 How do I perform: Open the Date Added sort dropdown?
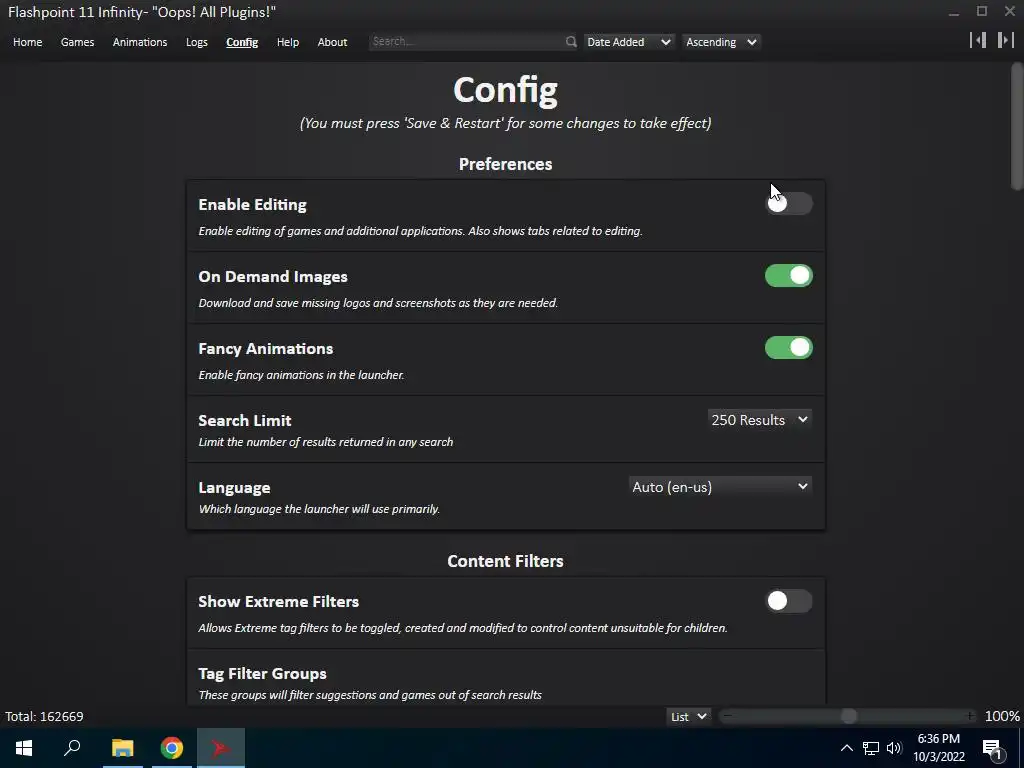point(628,42)
